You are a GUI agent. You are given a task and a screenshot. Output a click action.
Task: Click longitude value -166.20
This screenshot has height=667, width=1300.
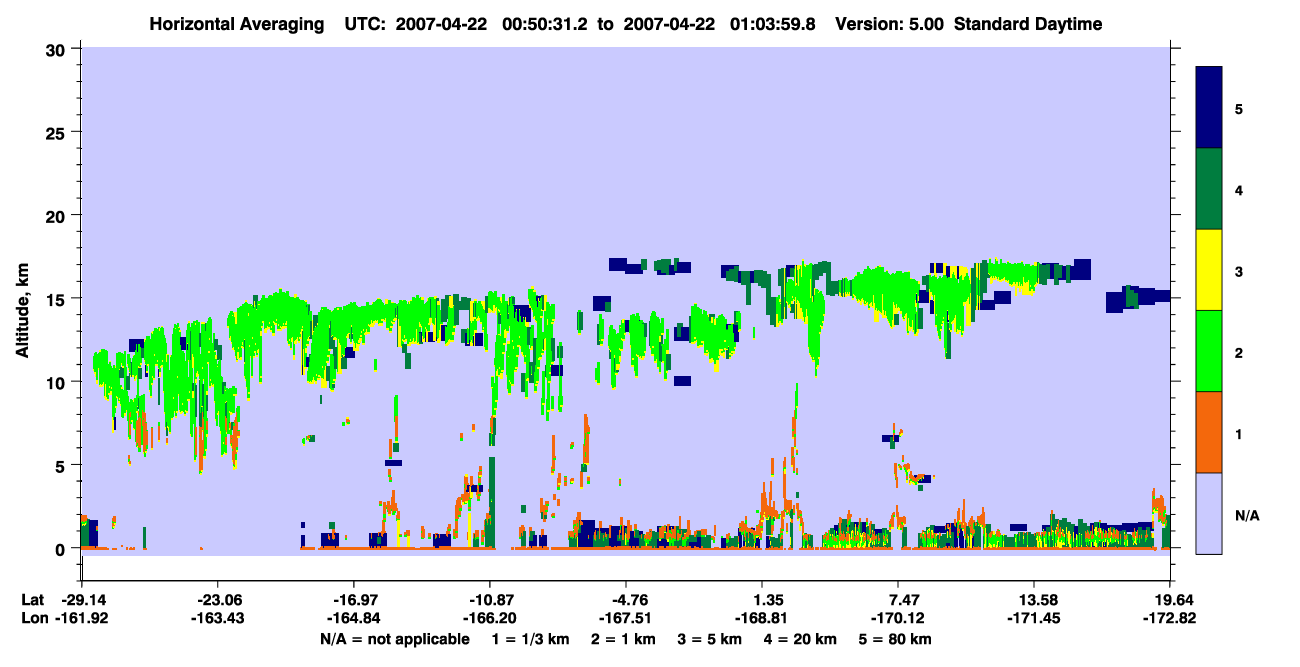coord(491,618)
